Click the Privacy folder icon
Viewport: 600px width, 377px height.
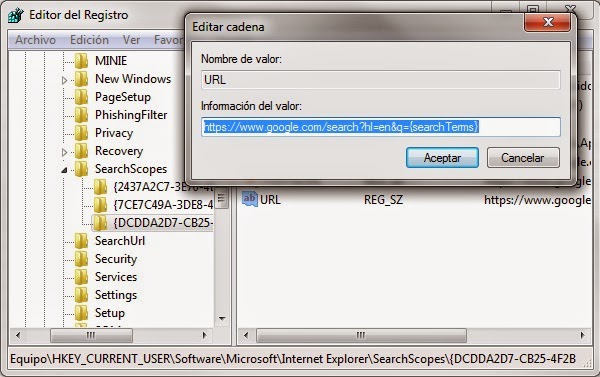pyautogui.click(x=81, y=133)
